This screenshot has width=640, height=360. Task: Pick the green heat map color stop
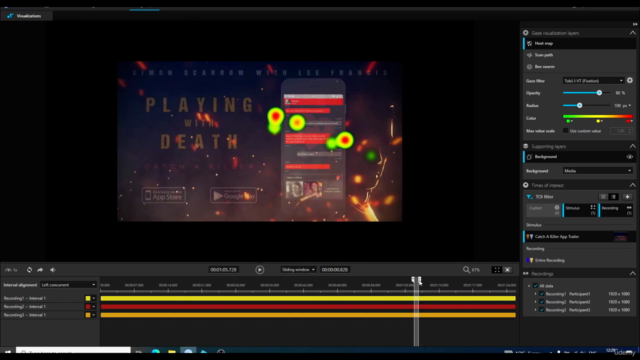569,121
